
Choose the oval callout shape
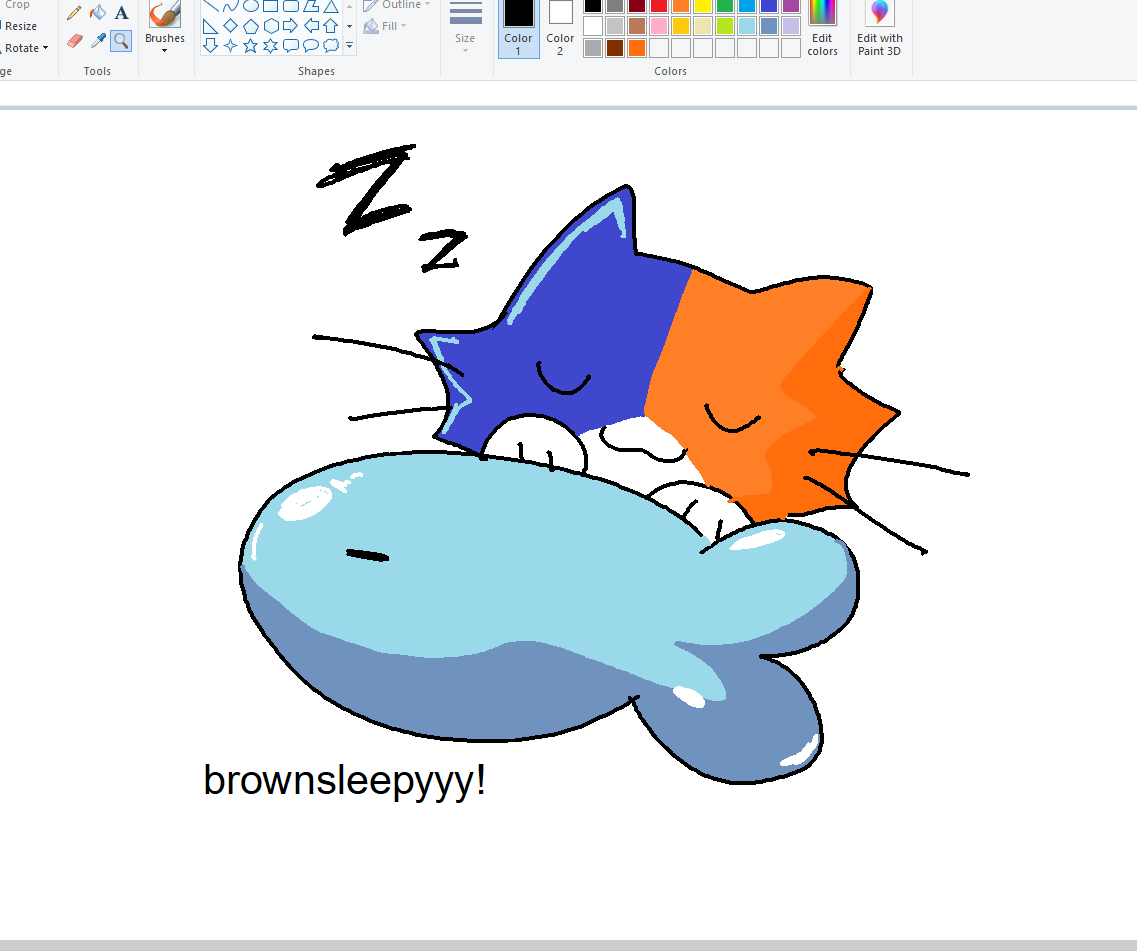311,46
